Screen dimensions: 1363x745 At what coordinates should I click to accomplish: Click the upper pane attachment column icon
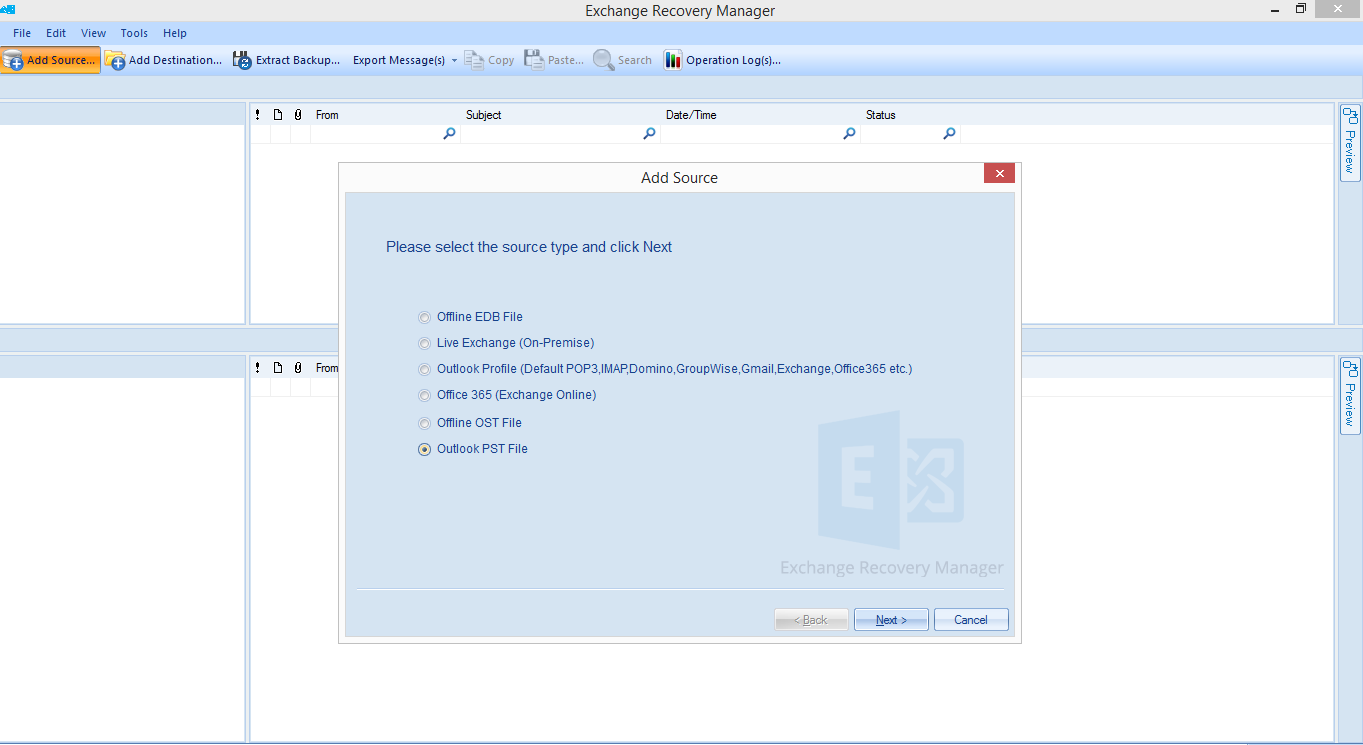click(298, 115)
